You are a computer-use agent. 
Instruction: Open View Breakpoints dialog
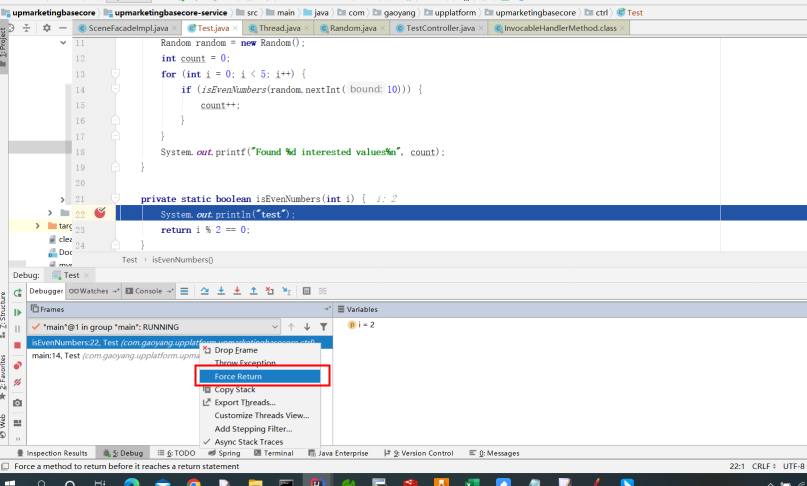click(x=17, y=366)
